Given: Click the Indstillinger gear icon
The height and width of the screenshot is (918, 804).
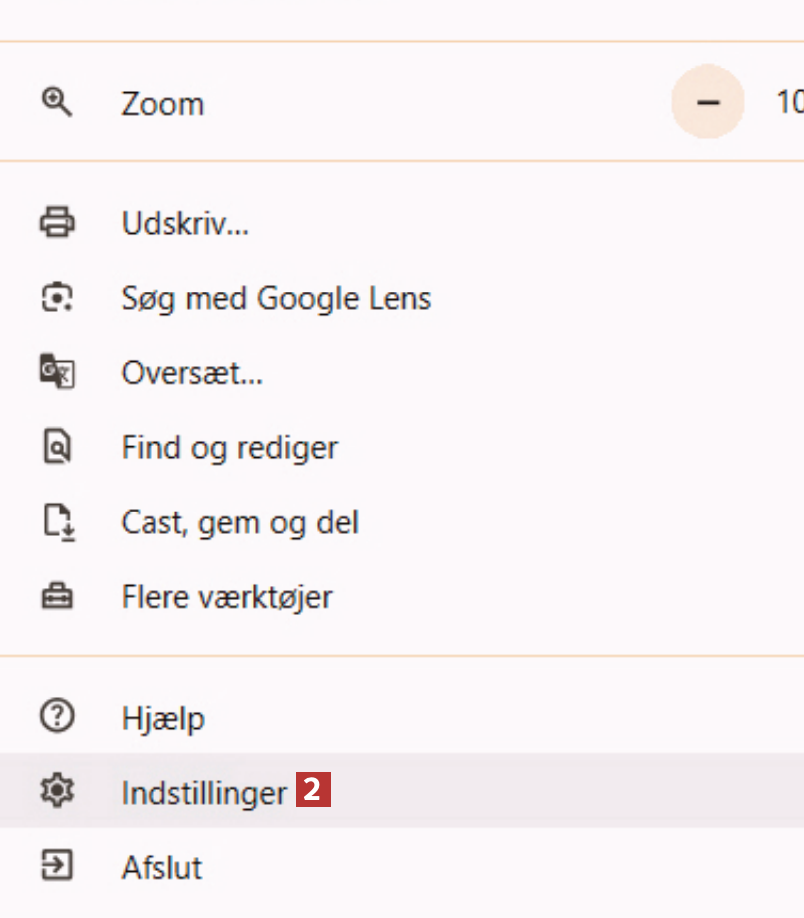Looking at the screenshot, I should pos(56,792).
